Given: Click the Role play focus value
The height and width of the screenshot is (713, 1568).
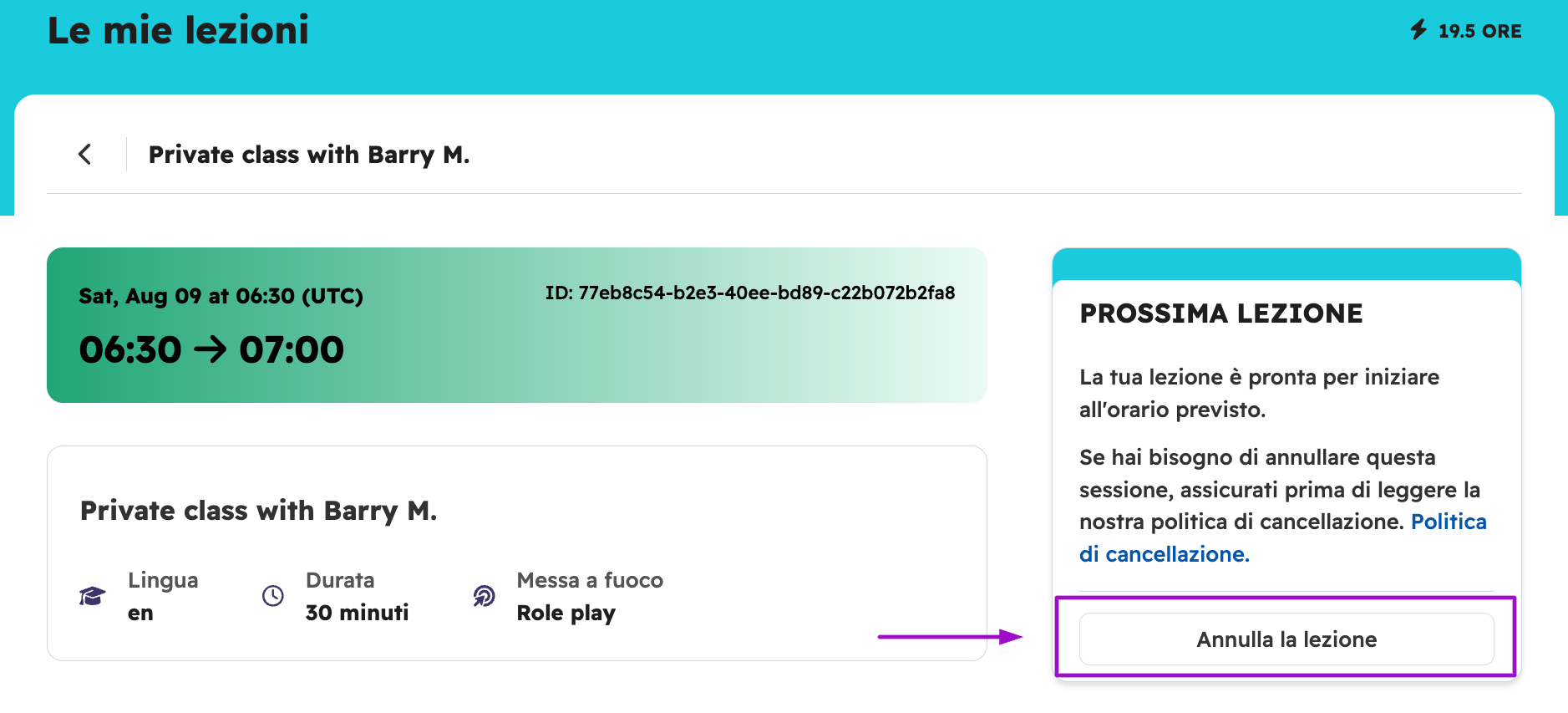Looking at the screenshot, I should (x=566, y=613).
